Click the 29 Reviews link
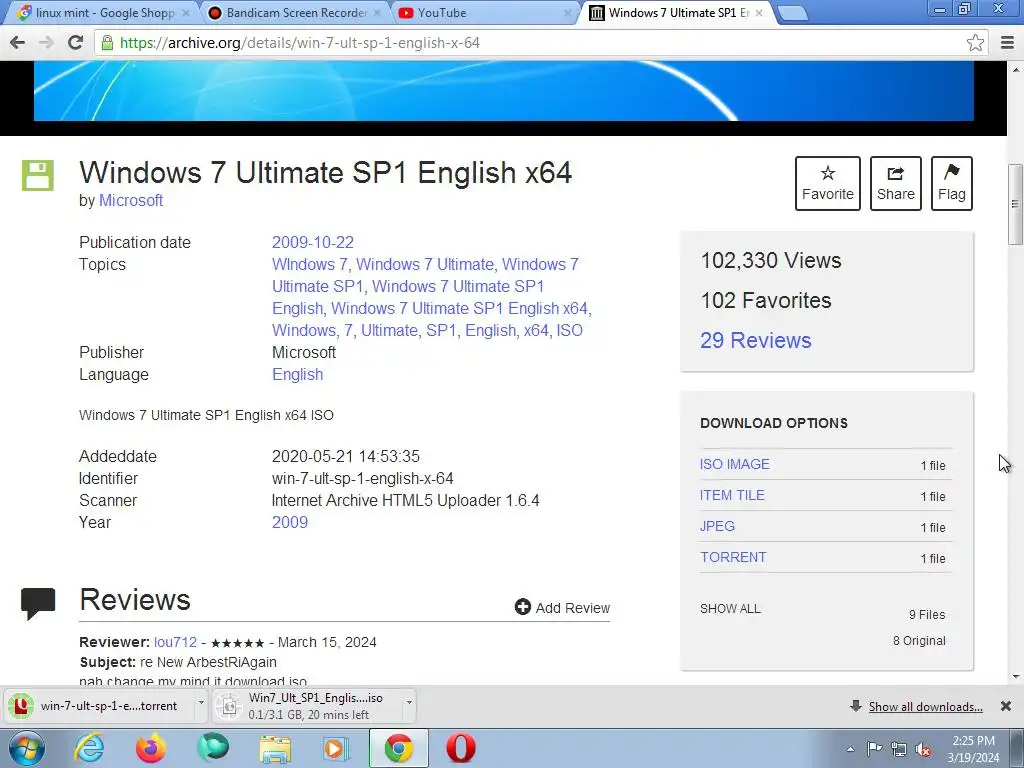1024x768 pixels. pos(756,340)
